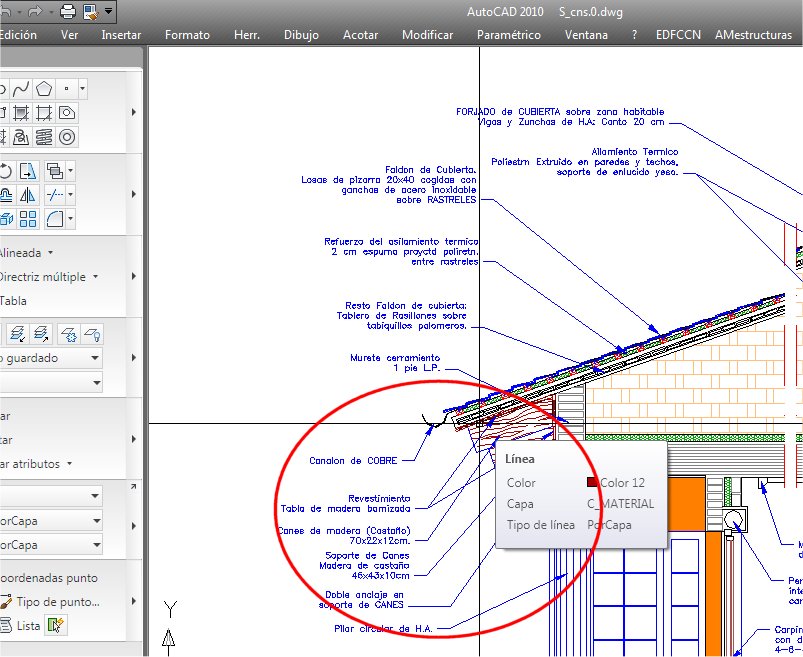
Task: Click the Plot printer icon
Action: click(x=68, y=11)
